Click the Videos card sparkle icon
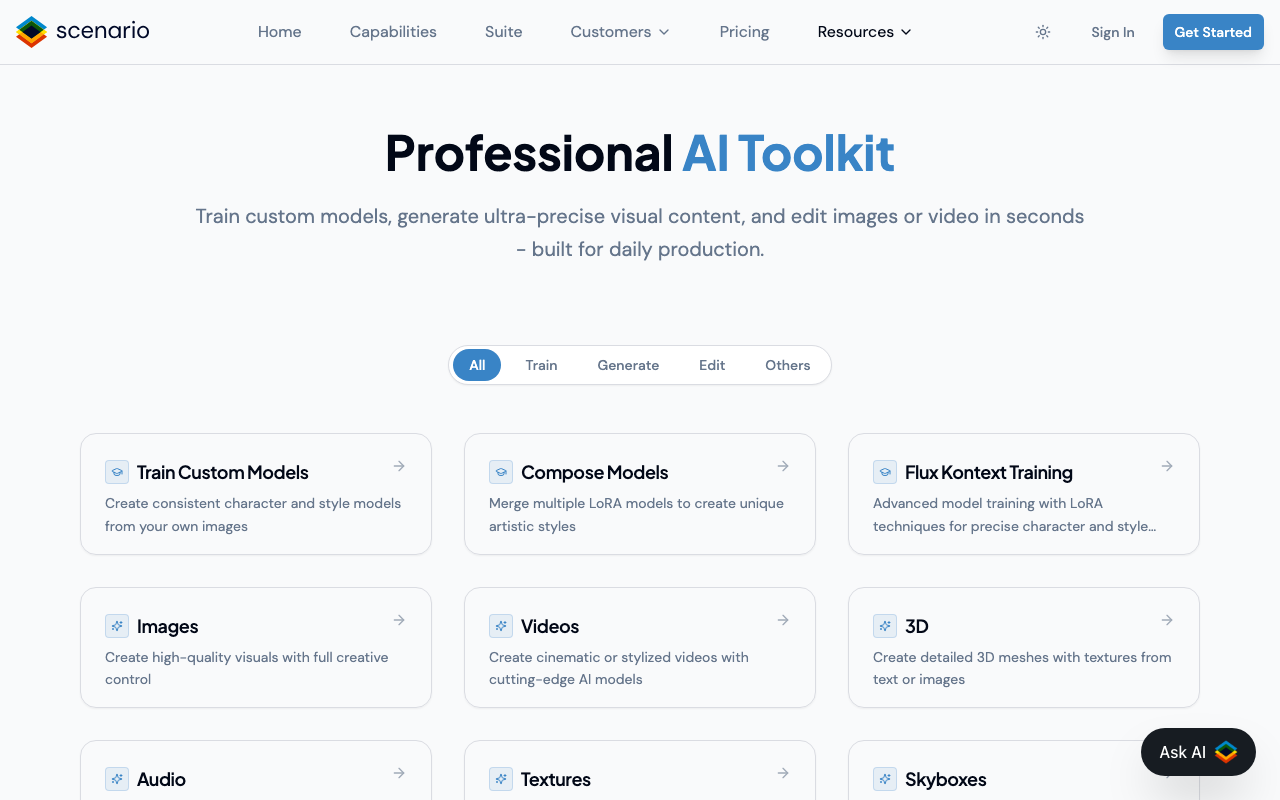 (x=501, y=626)
